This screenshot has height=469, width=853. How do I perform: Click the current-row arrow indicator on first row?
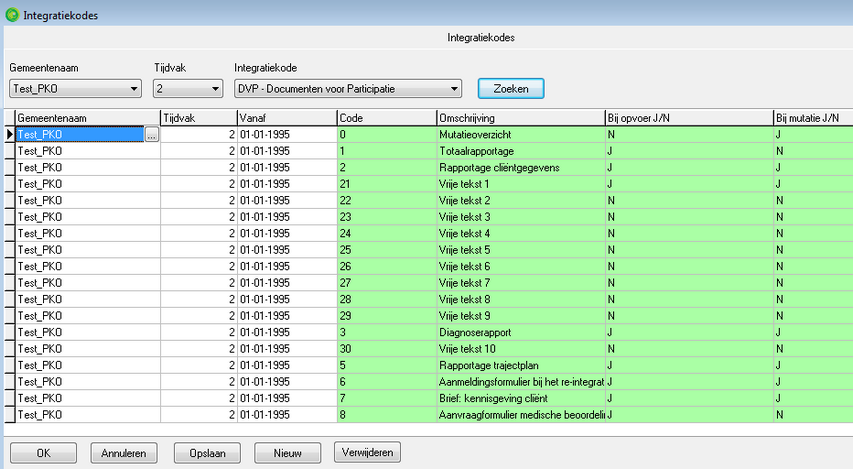10,134
